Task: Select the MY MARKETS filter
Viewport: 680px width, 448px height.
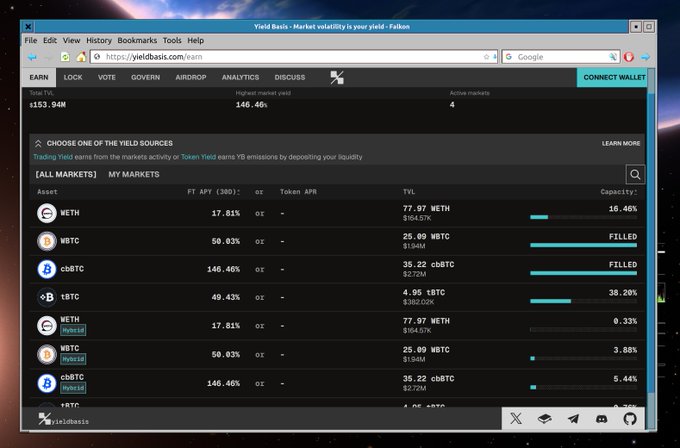Action: pyautogui.click(x=134, y=174)
